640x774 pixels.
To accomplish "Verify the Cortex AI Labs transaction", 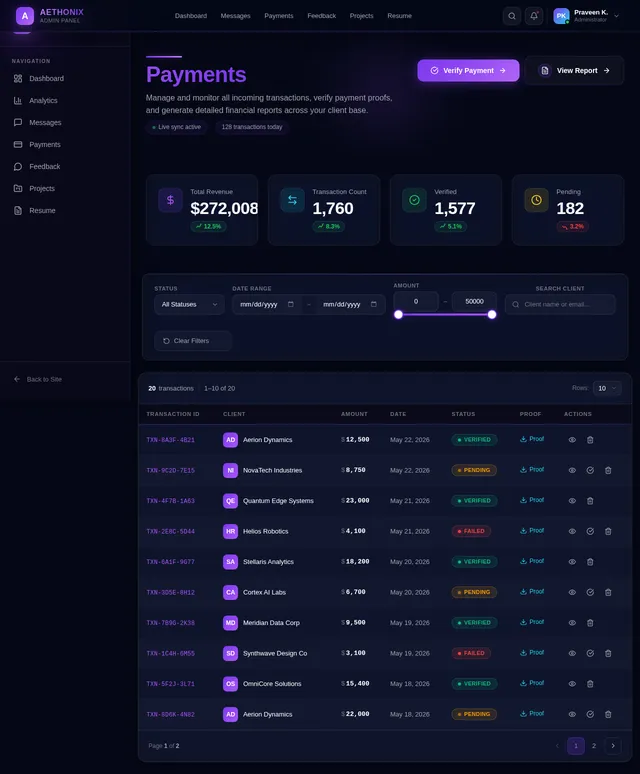I will [x=590, y=592].
